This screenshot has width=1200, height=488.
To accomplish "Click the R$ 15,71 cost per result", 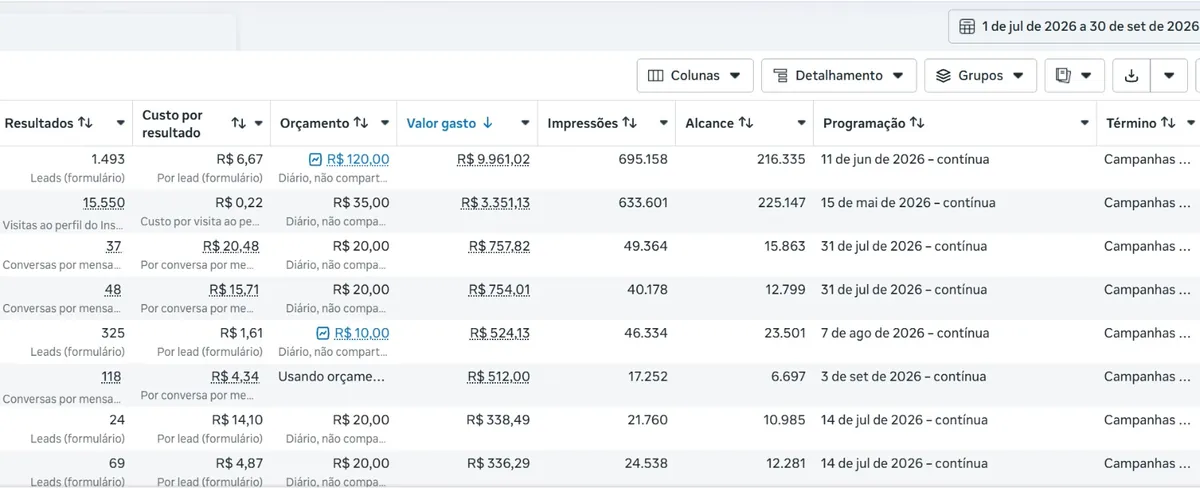I will pos(236,289).
